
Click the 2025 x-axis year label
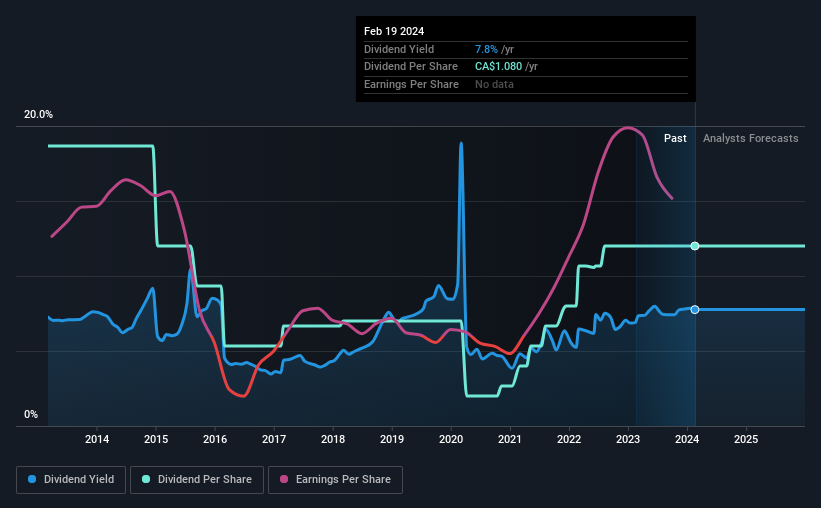point(746,439)
